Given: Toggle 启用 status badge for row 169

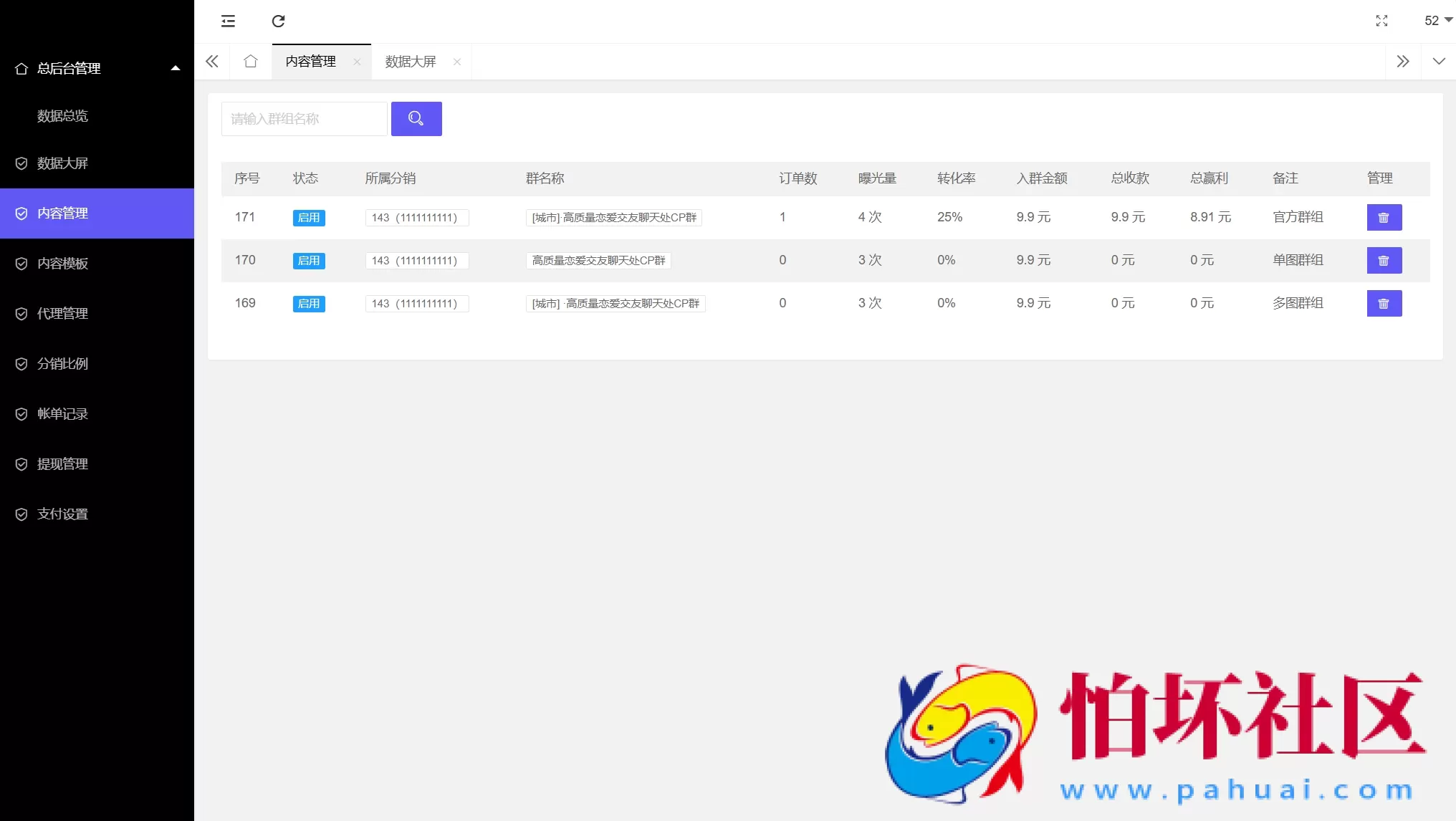Looking at the screenshot, I should pyautogui.click(x=309, y=304).
